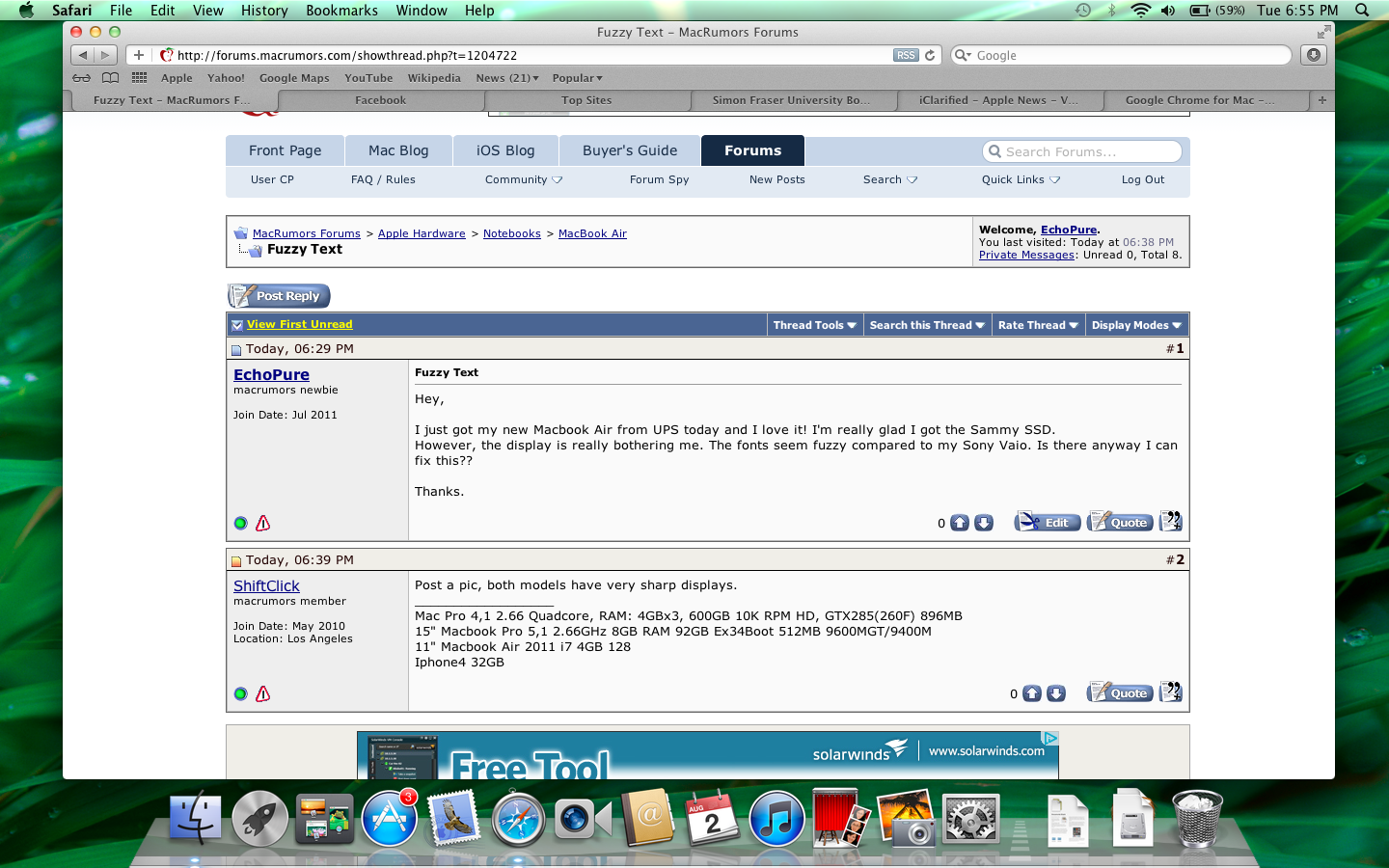Open Display Modes dropdown
The image size is (1389, 868).
click(x=1136, y=325)
